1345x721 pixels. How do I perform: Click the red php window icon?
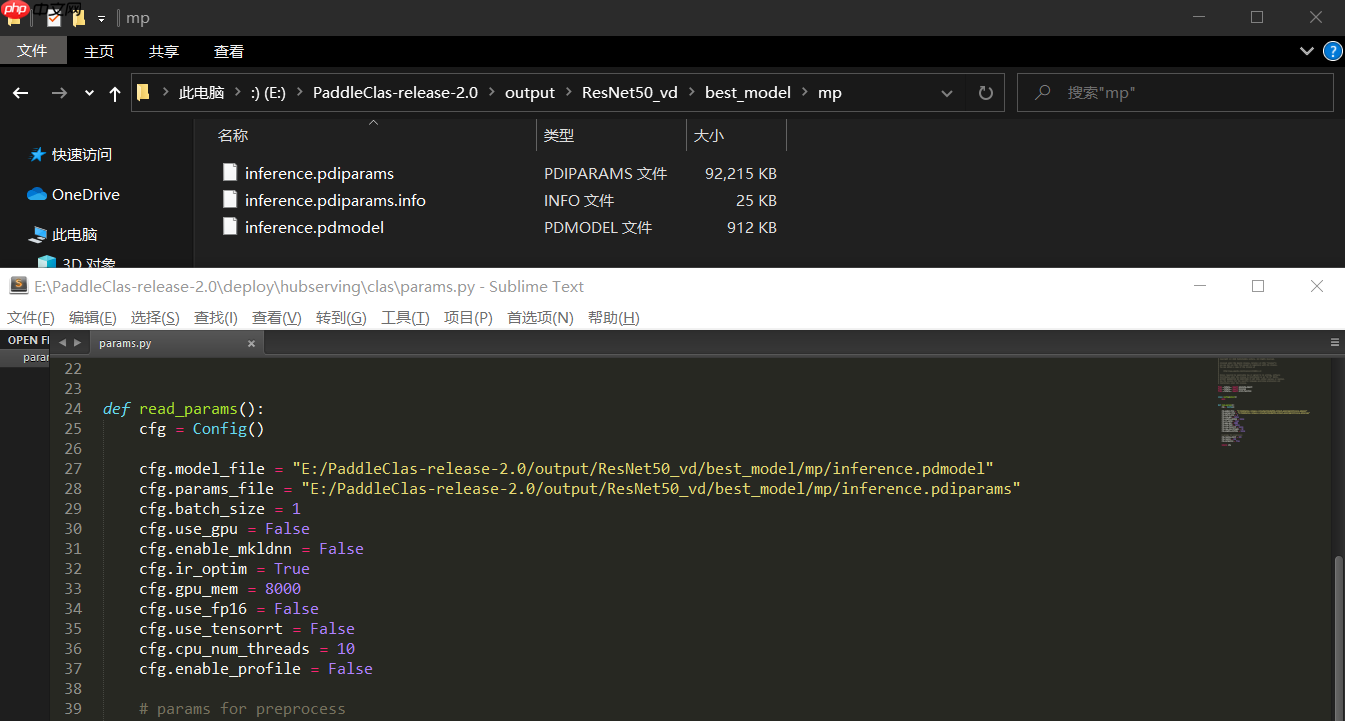pyautogui.click(x=14, y=10)
